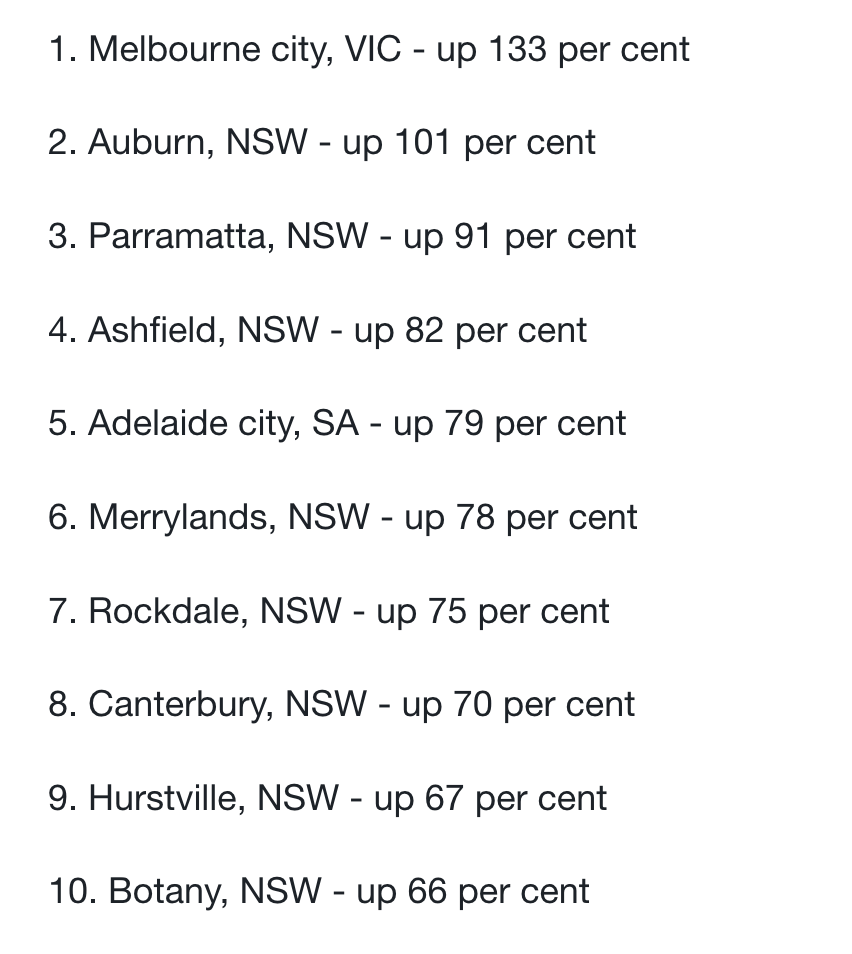Screen dimensions: 852x954
Task: Click the 'up 82 per cent' figure
Action: click(470, 331)
